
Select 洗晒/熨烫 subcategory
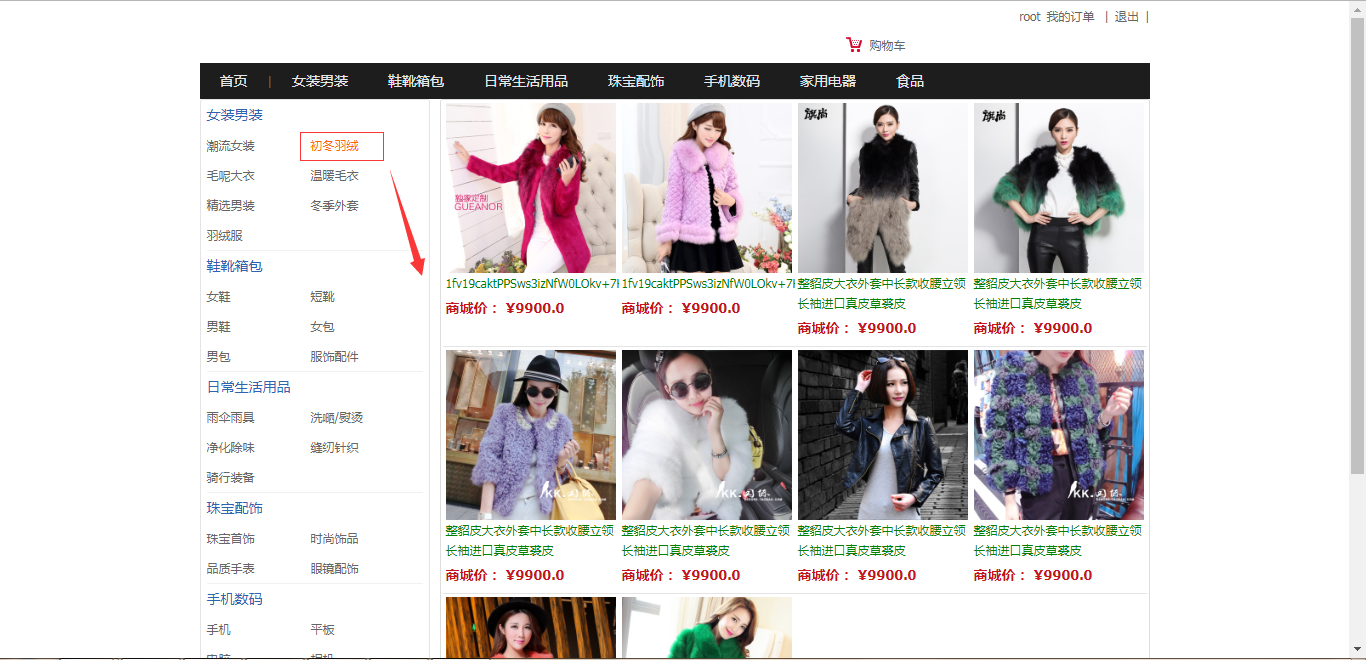pyautogui.click(x=337, y=418)
